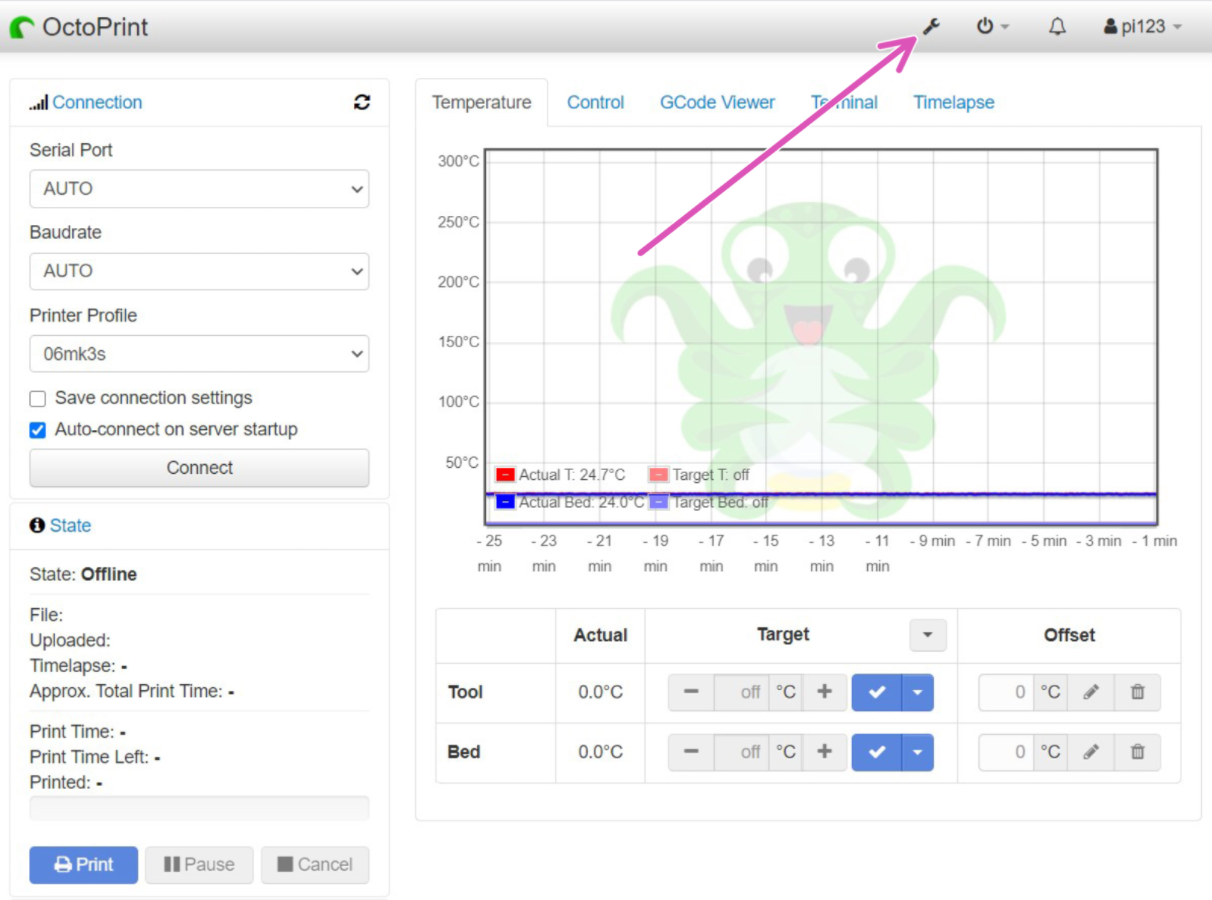Choose a Printer Profile from dropdown
The width and height of the screenshot is (1212, 900).
tap(199, 354)
